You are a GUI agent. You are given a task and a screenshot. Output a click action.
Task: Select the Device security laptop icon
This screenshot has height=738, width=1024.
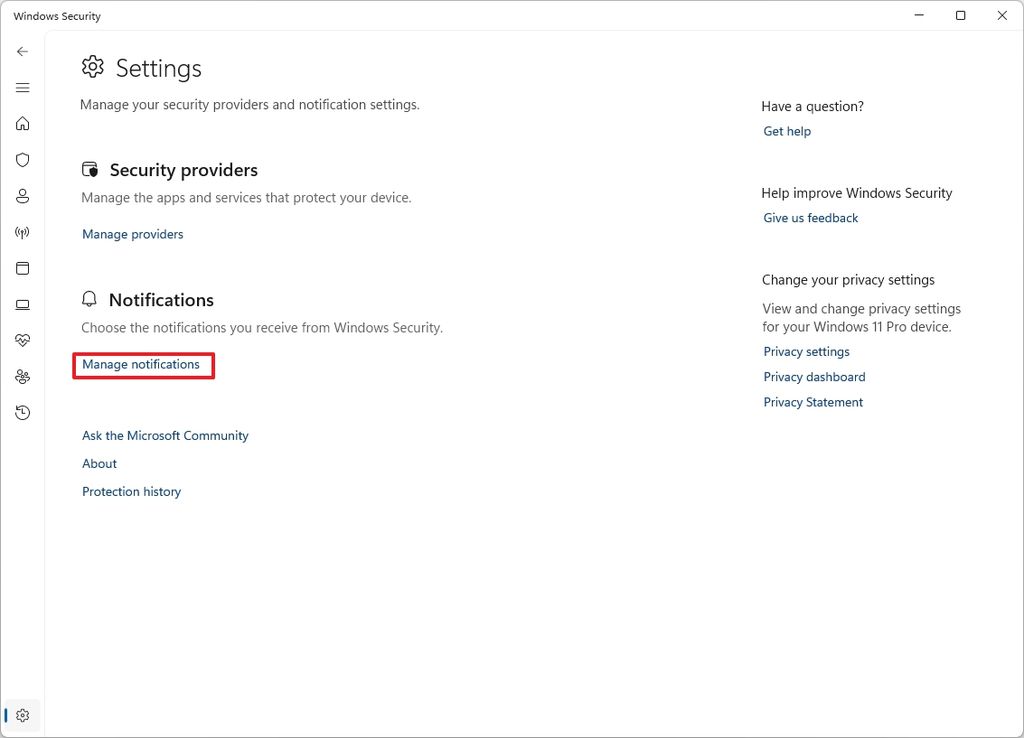[x=22, y=304]
